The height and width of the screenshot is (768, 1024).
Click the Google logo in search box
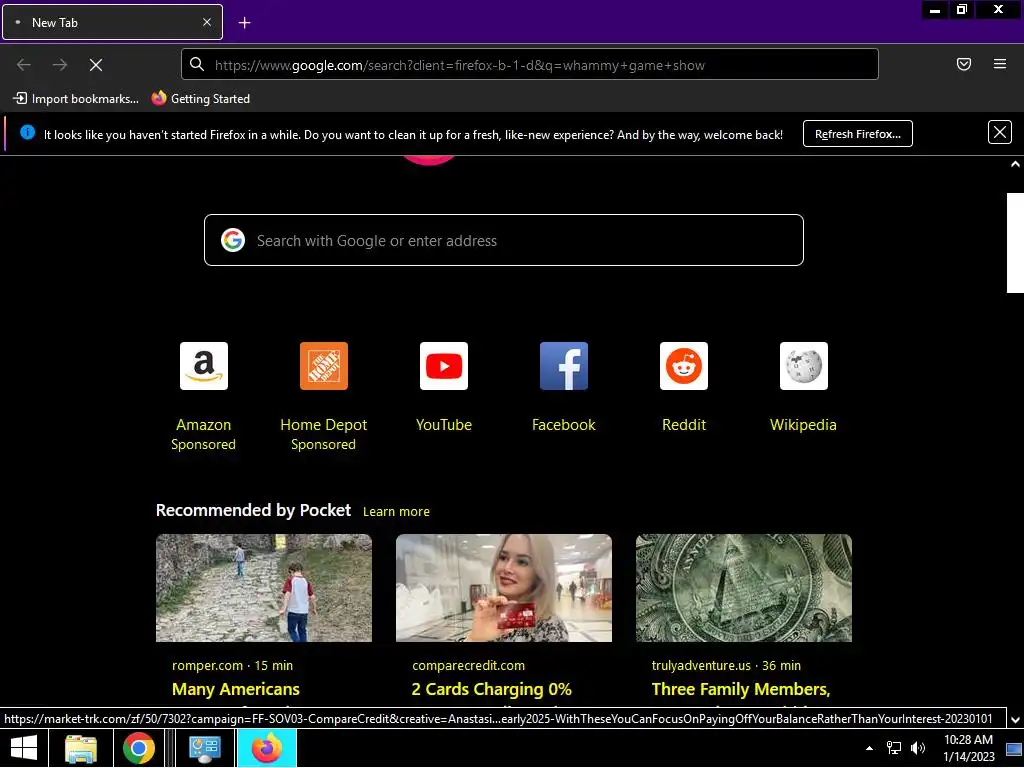232,240
